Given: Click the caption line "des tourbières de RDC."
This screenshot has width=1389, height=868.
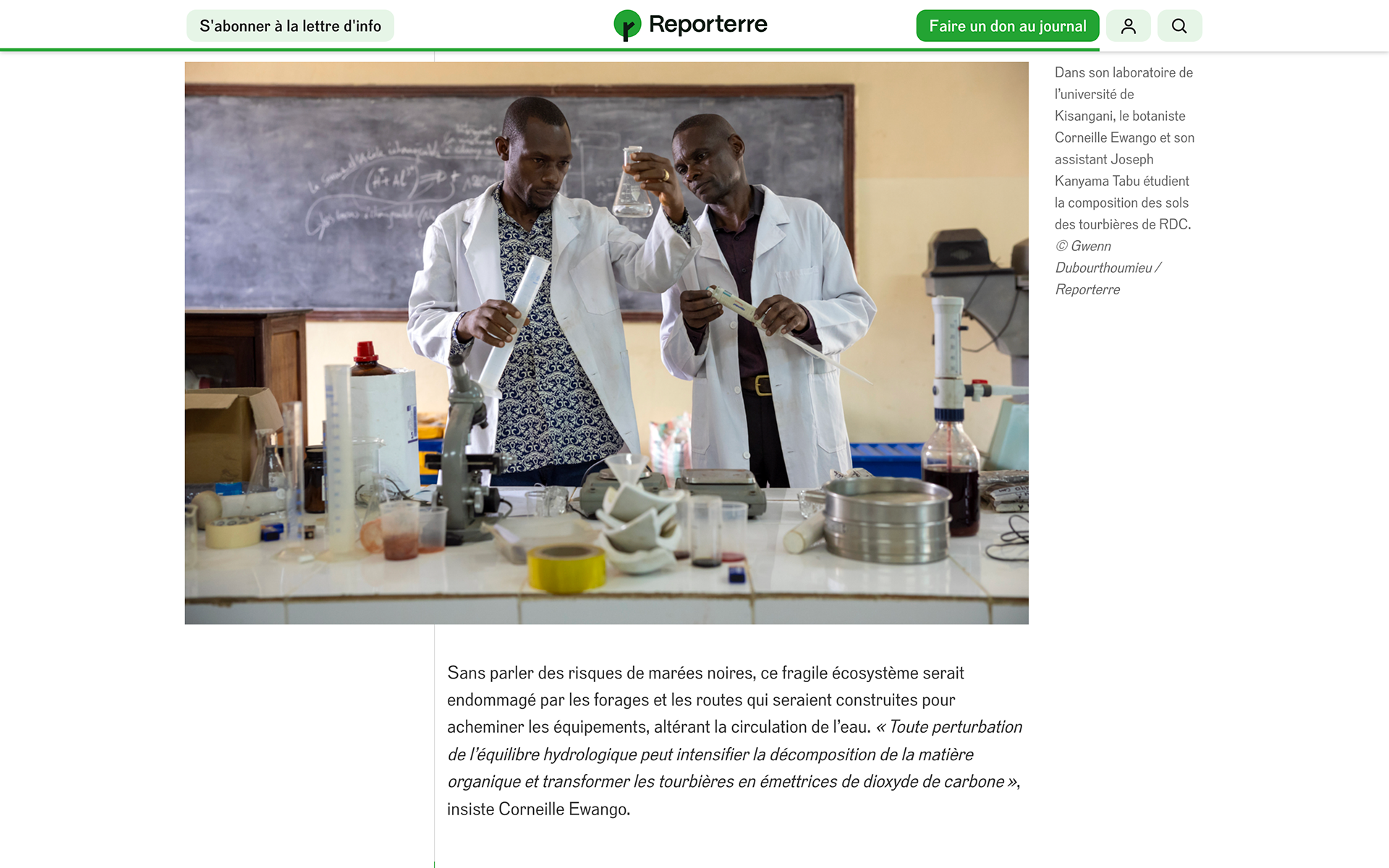Looking at the screenshot, I should pos(1123,224).
